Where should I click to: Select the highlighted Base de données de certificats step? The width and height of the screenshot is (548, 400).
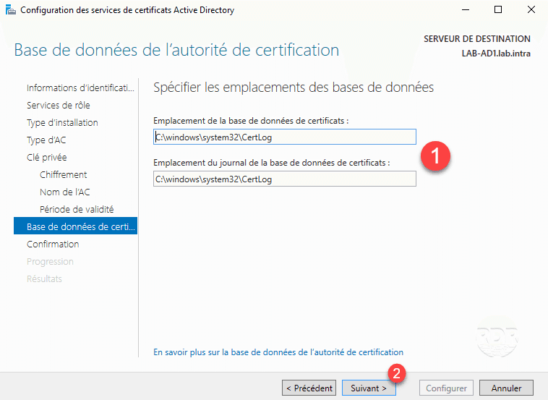(75, 226)
